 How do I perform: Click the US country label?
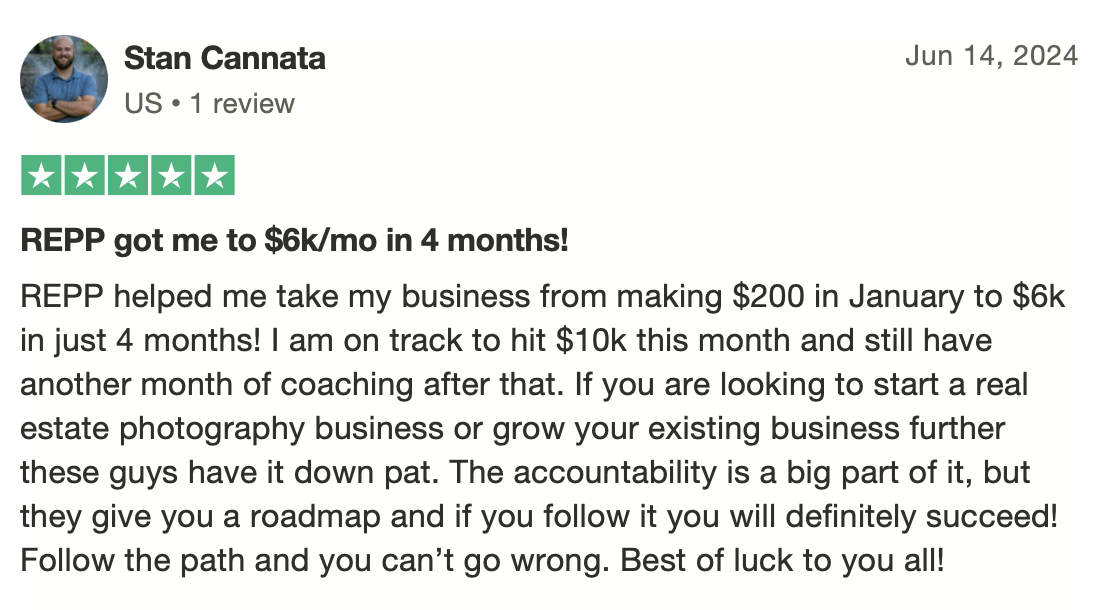(143, 104)
